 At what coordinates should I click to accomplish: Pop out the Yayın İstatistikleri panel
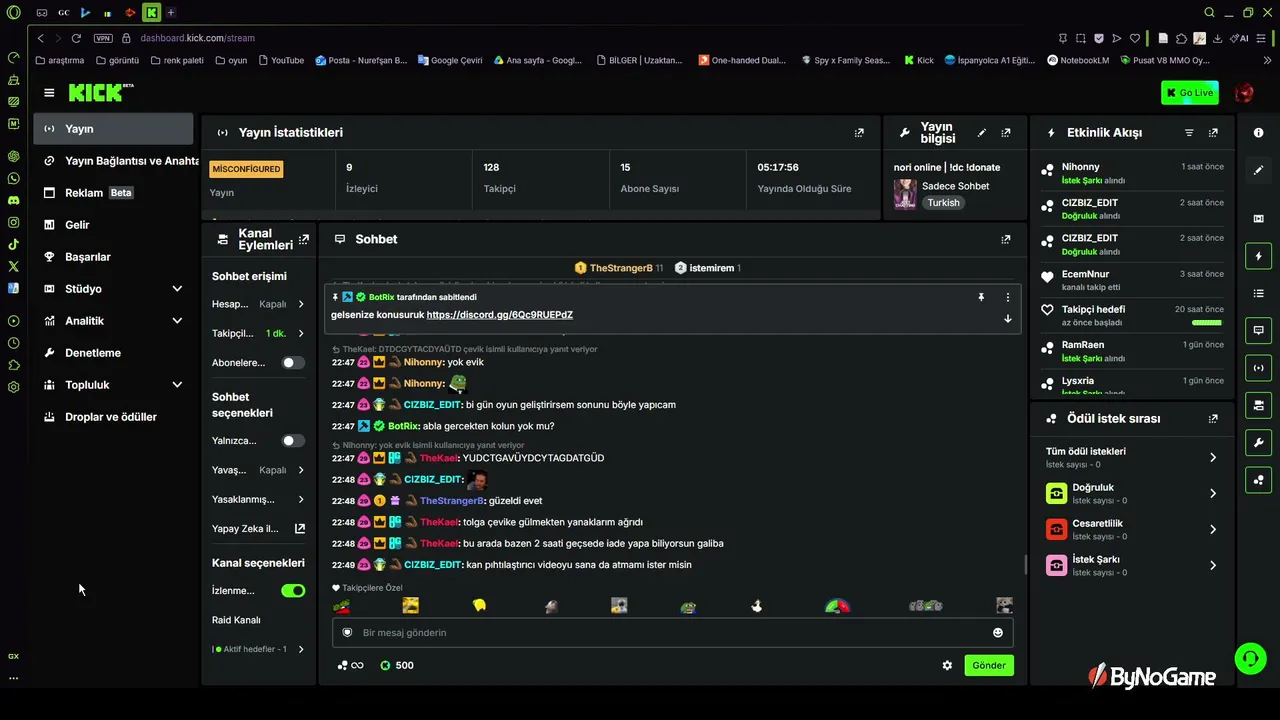point(859,132)
